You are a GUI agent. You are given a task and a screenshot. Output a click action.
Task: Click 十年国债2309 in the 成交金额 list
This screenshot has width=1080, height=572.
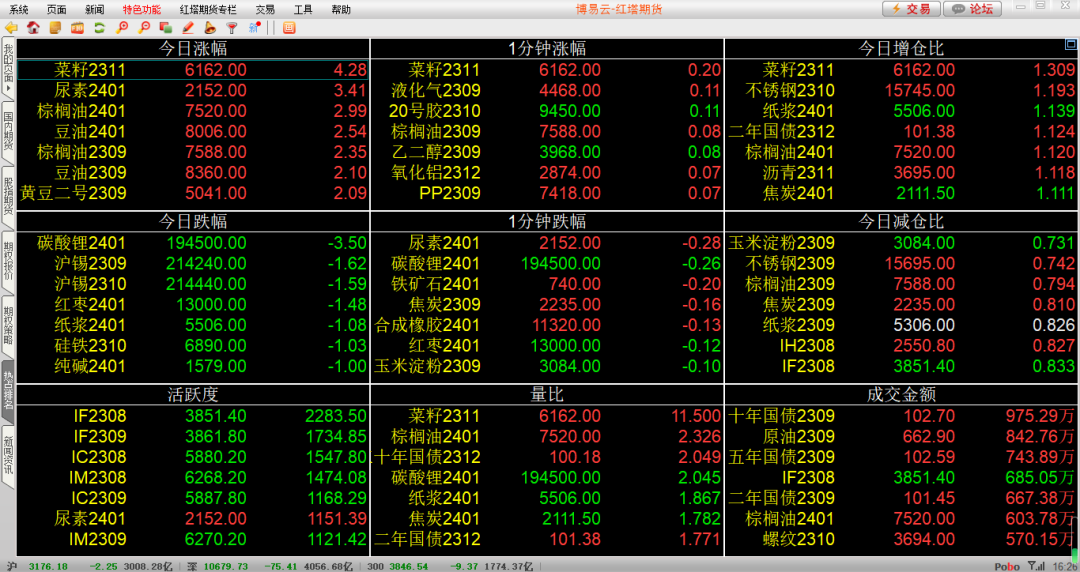[x=900, y=415]
